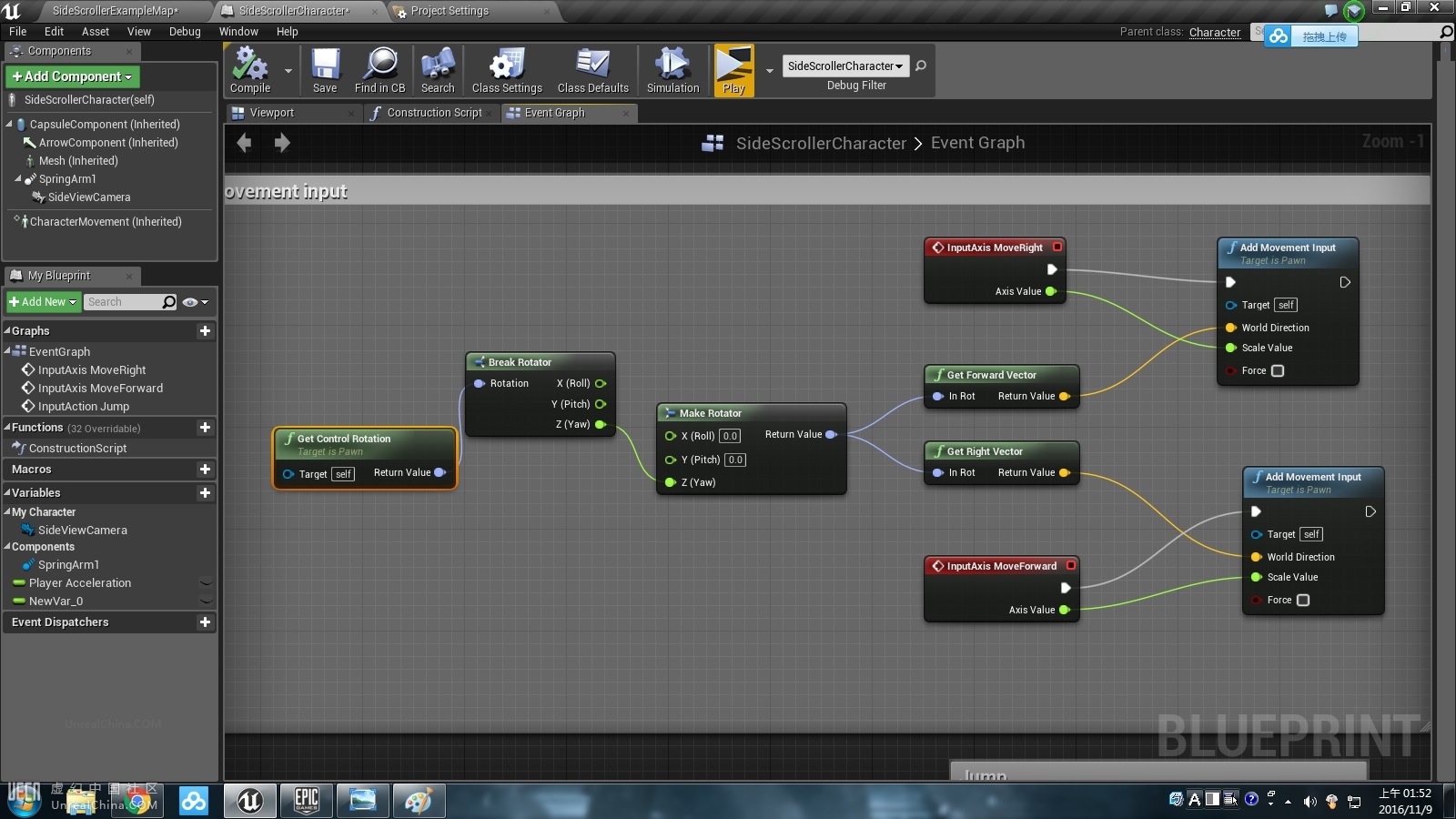1456x819 pixels.
Task: Toggle Player Acceleration variable visibility
Action: click(x=206, y=583)
